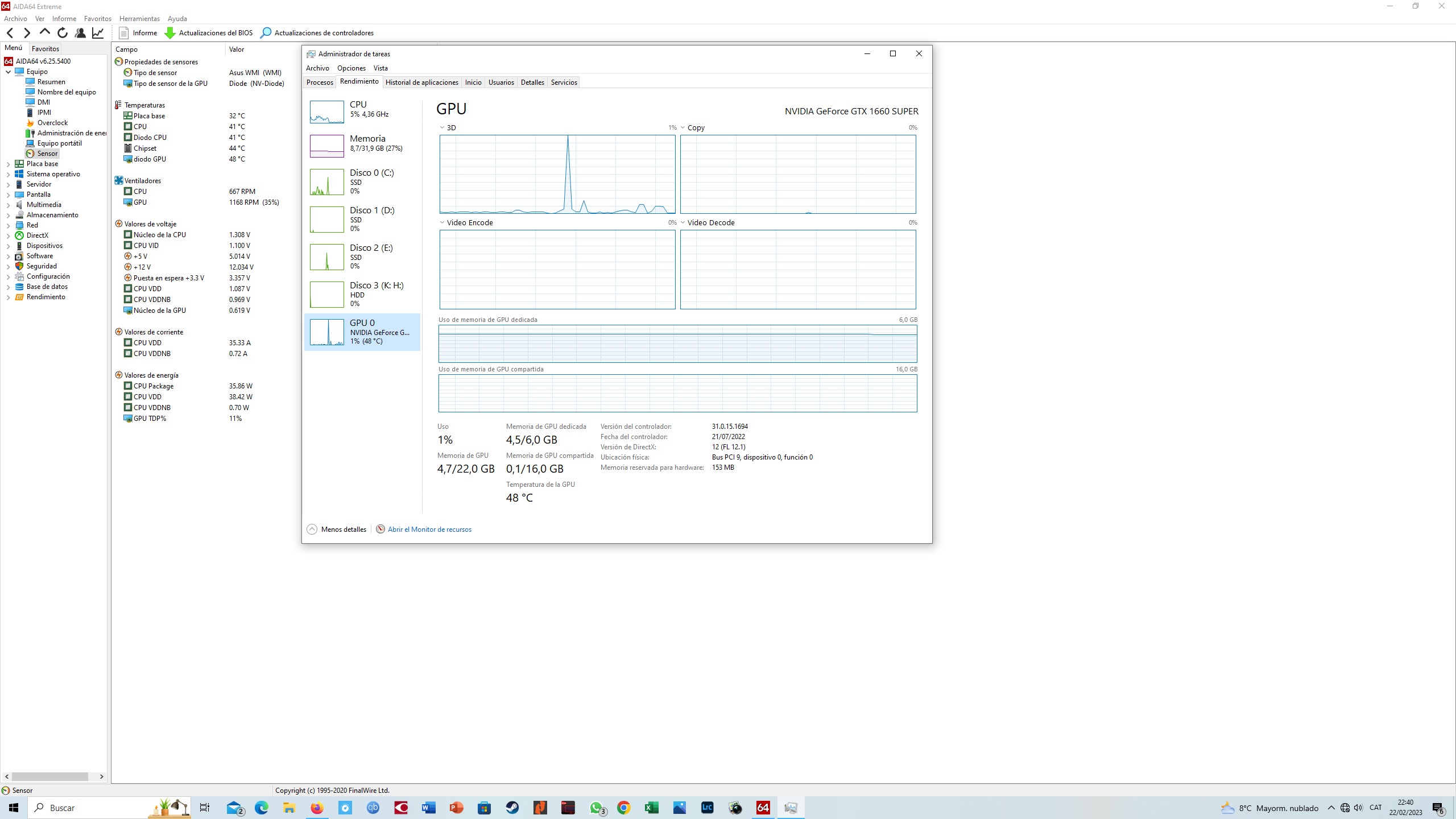The image size is (1456, 819).
Task: Click the AIDA64 user toolbar icon
Action: click(x=80, y=33)
